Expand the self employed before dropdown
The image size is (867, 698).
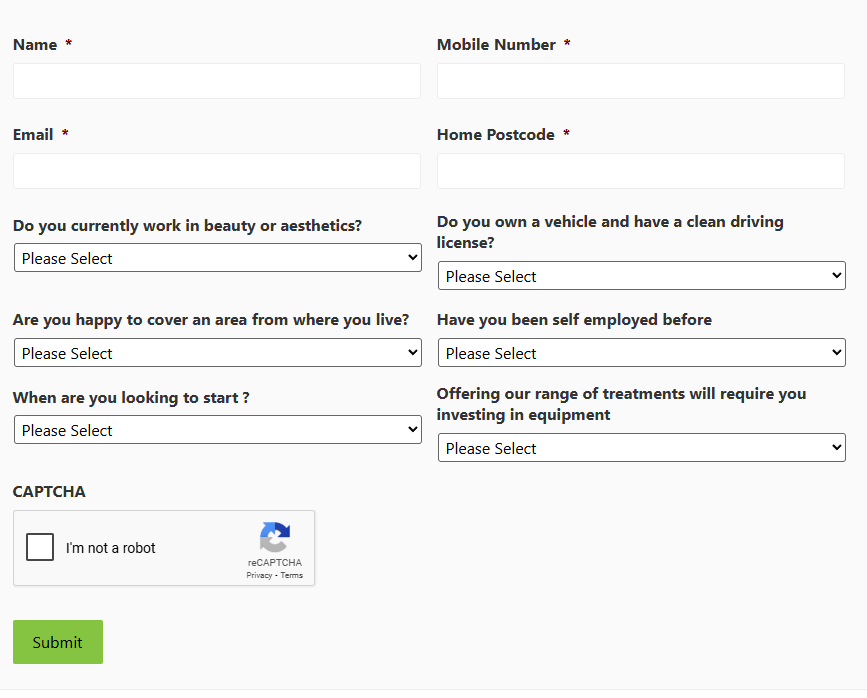point(642,353)
